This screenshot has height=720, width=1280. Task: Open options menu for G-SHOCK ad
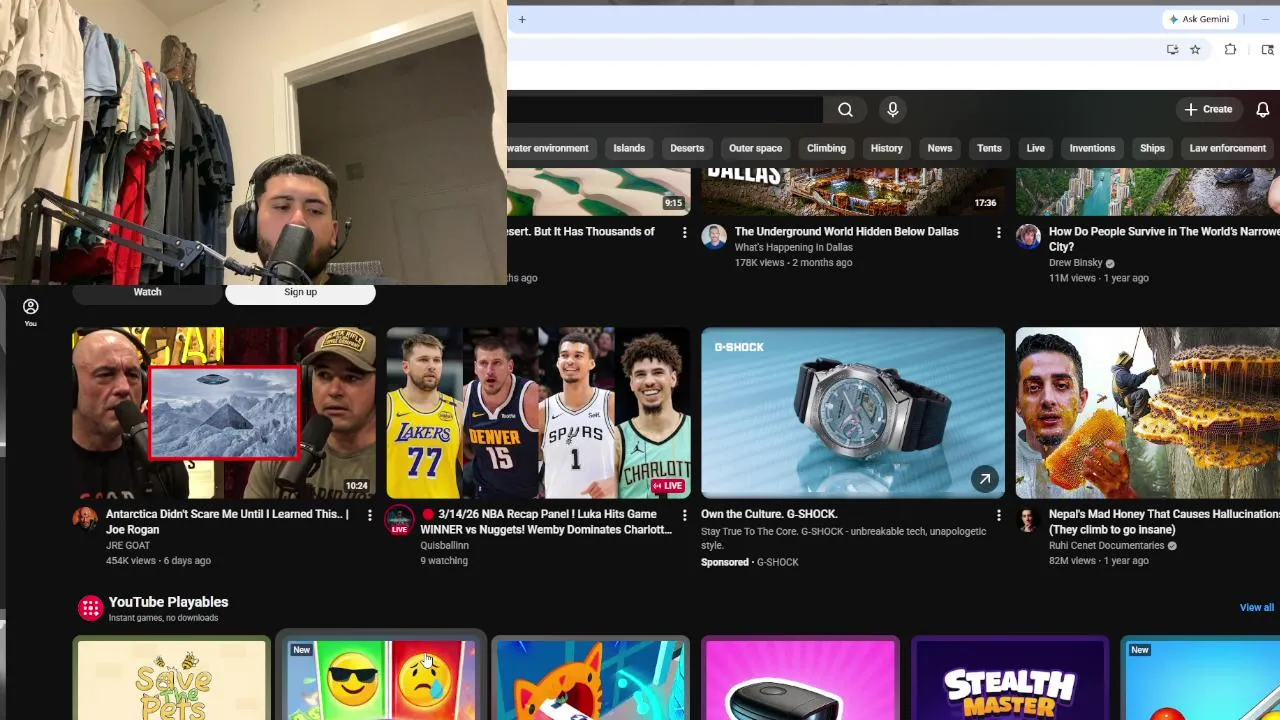click(998, 515)
